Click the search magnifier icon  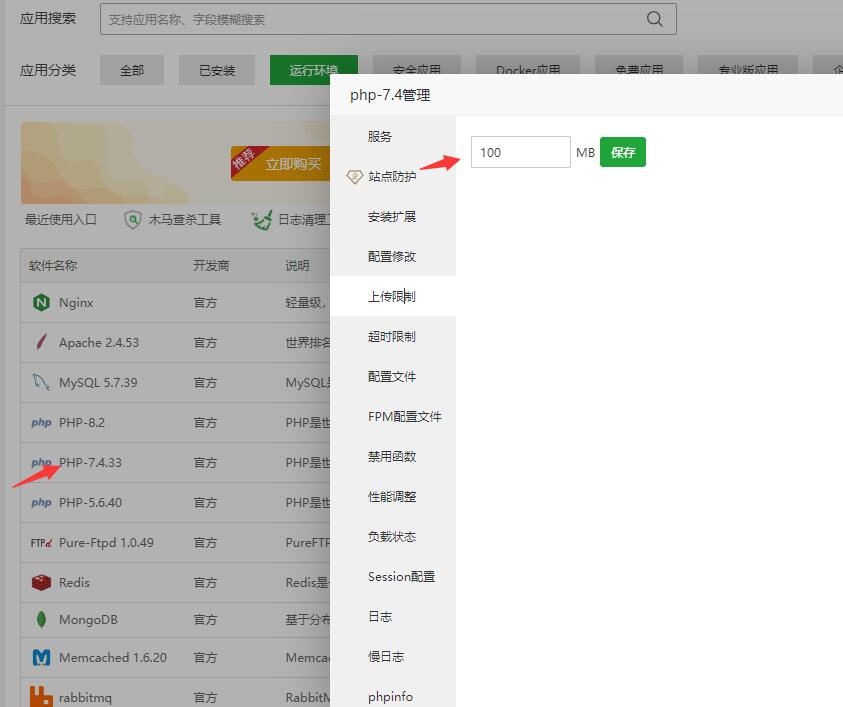tap(654, 19)
